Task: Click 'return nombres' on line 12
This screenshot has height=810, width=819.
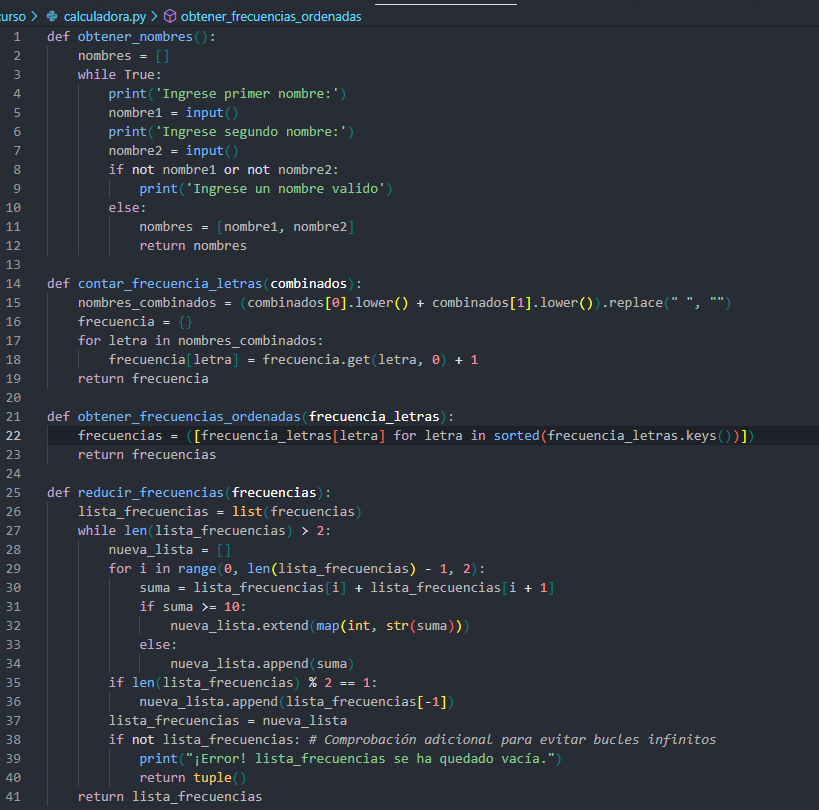Action: pyautogui.click(x=193, y=245)
